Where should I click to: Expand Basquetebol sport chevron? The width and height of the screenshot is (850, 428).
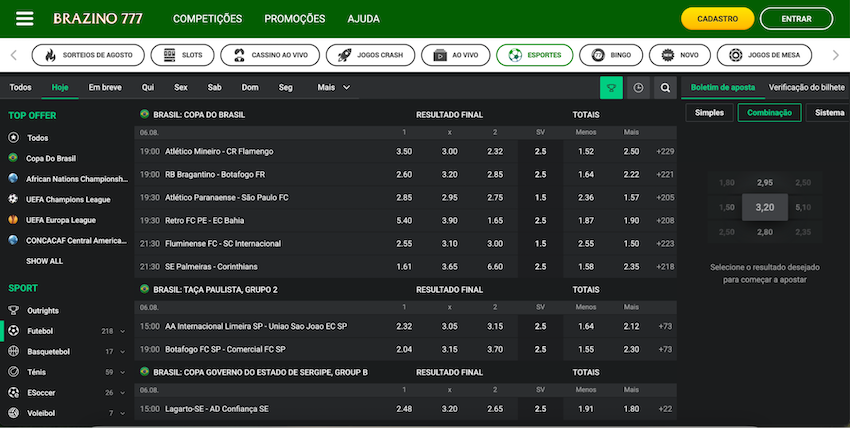(x=123, y=352)
